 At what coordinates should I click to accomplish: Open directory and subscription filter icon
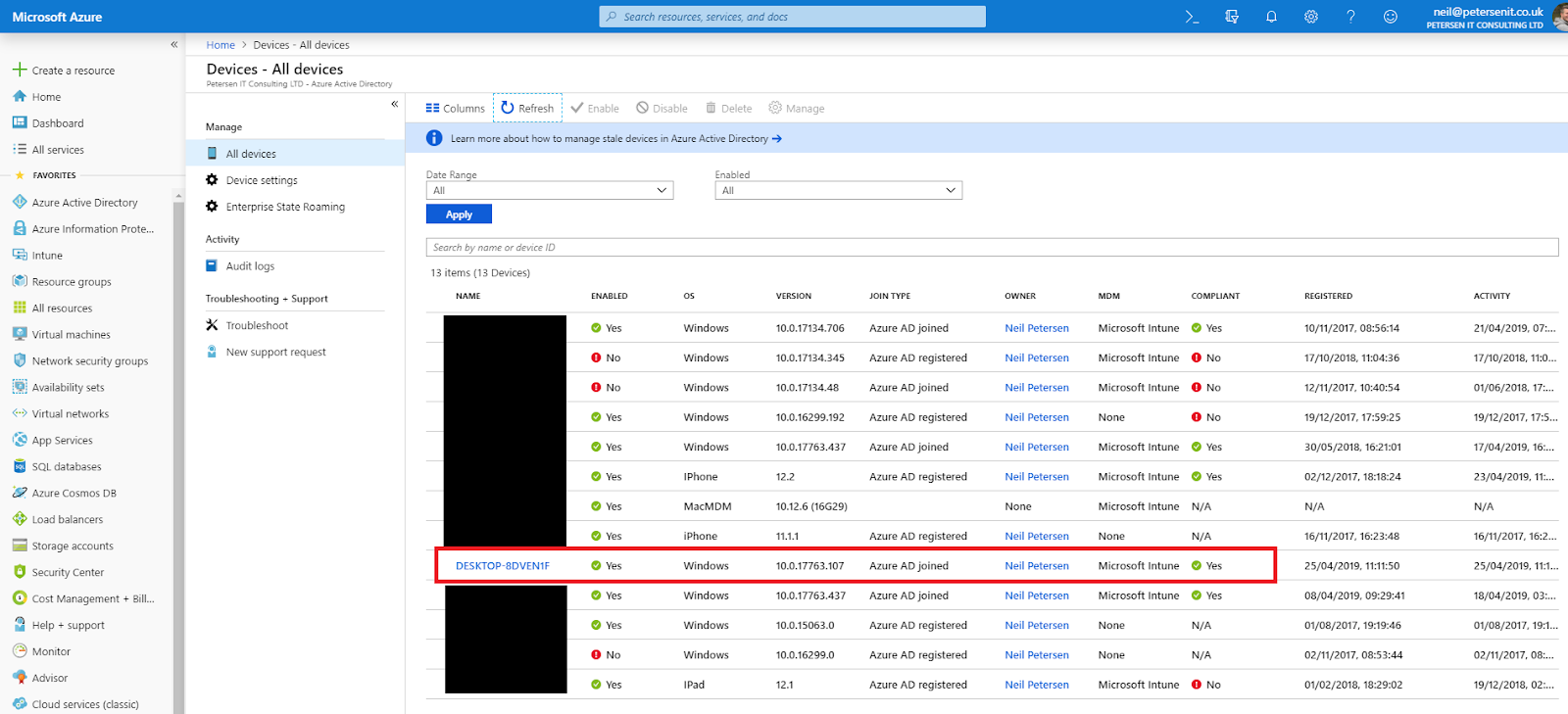pyautogui.click(x=1232, y=17)
